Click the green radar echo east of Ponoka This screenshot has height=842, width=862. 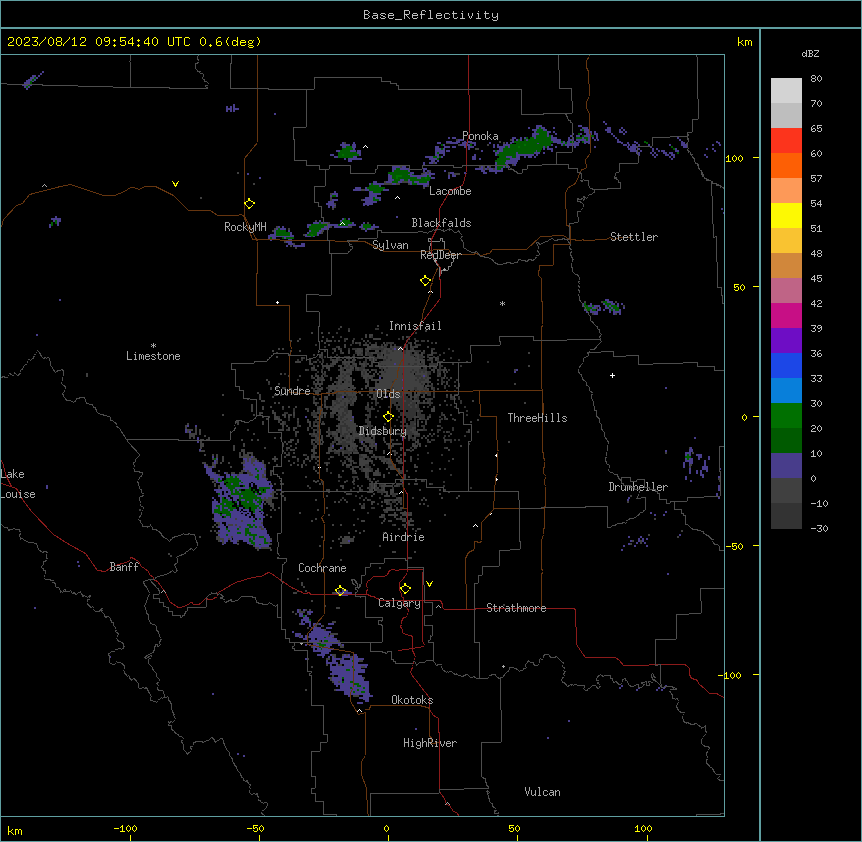tap(523, 147)
